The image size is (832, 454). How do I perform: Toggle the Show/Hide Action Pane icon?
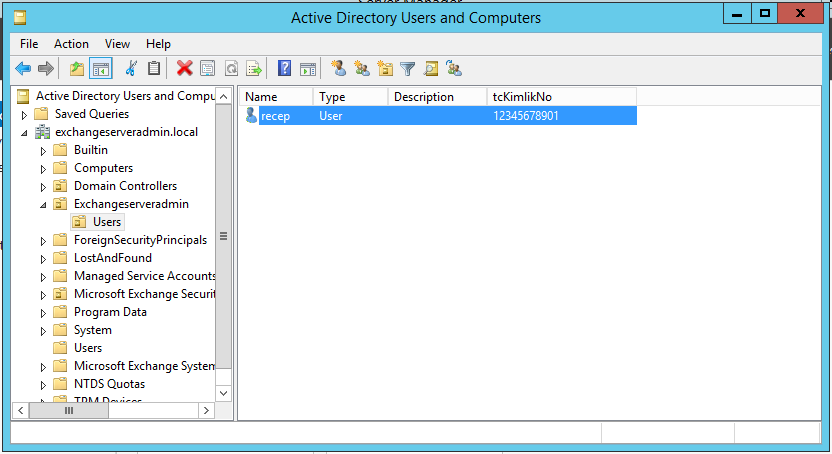click(308, 68)
